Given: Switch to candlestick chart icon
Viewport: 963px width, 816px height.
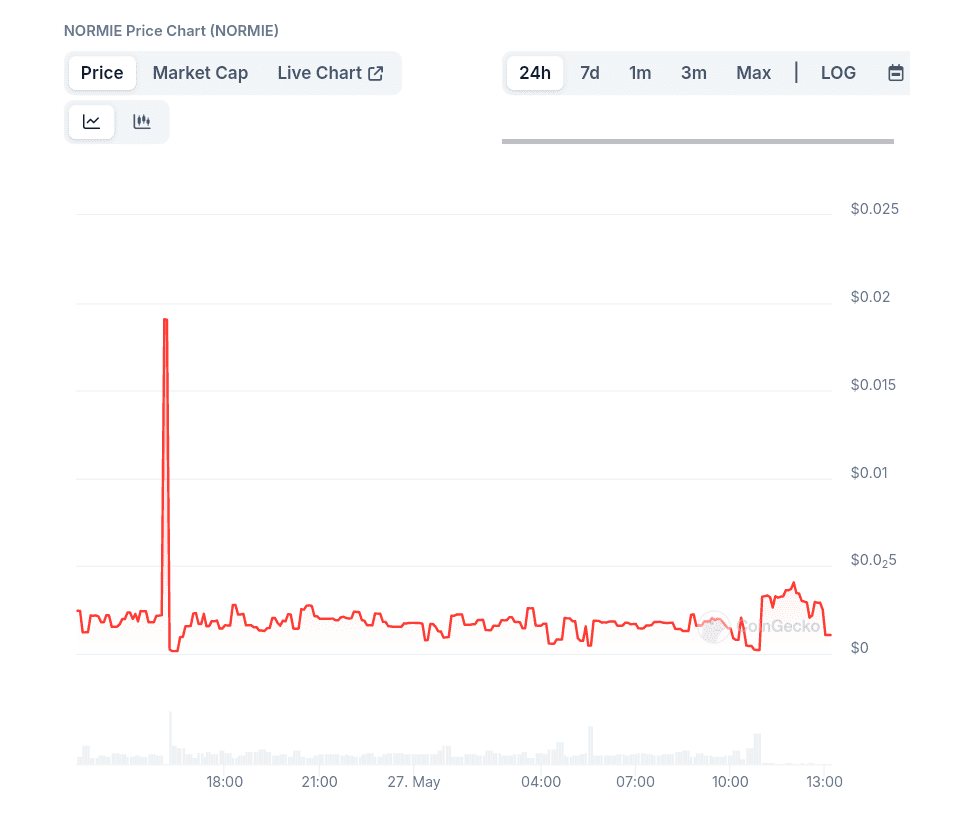Looking at the screenshot, I should [x=142, y=122].
